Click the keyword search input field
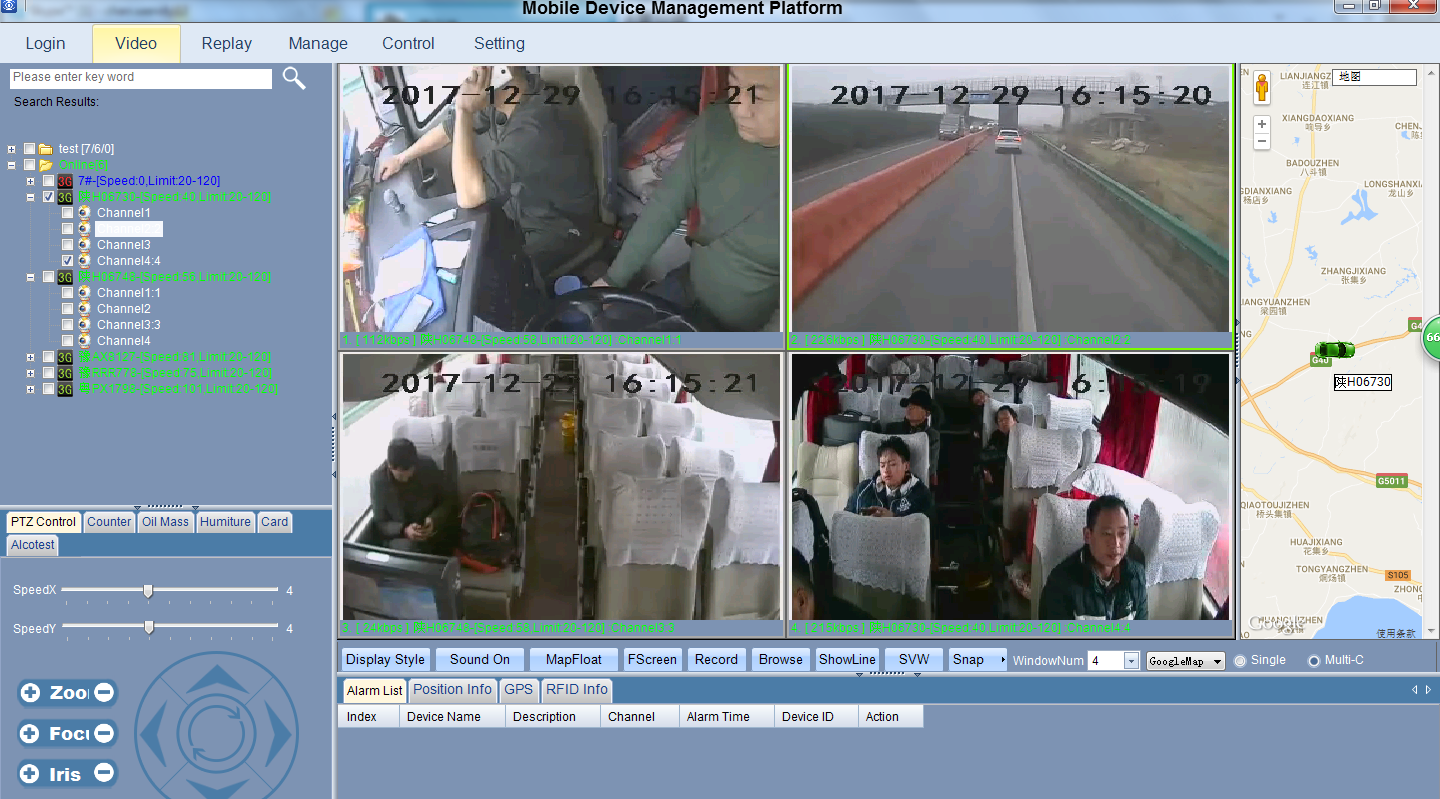The height and width of the screenshot is (799, 1440). pyautogui.click(x=141, y=78)
